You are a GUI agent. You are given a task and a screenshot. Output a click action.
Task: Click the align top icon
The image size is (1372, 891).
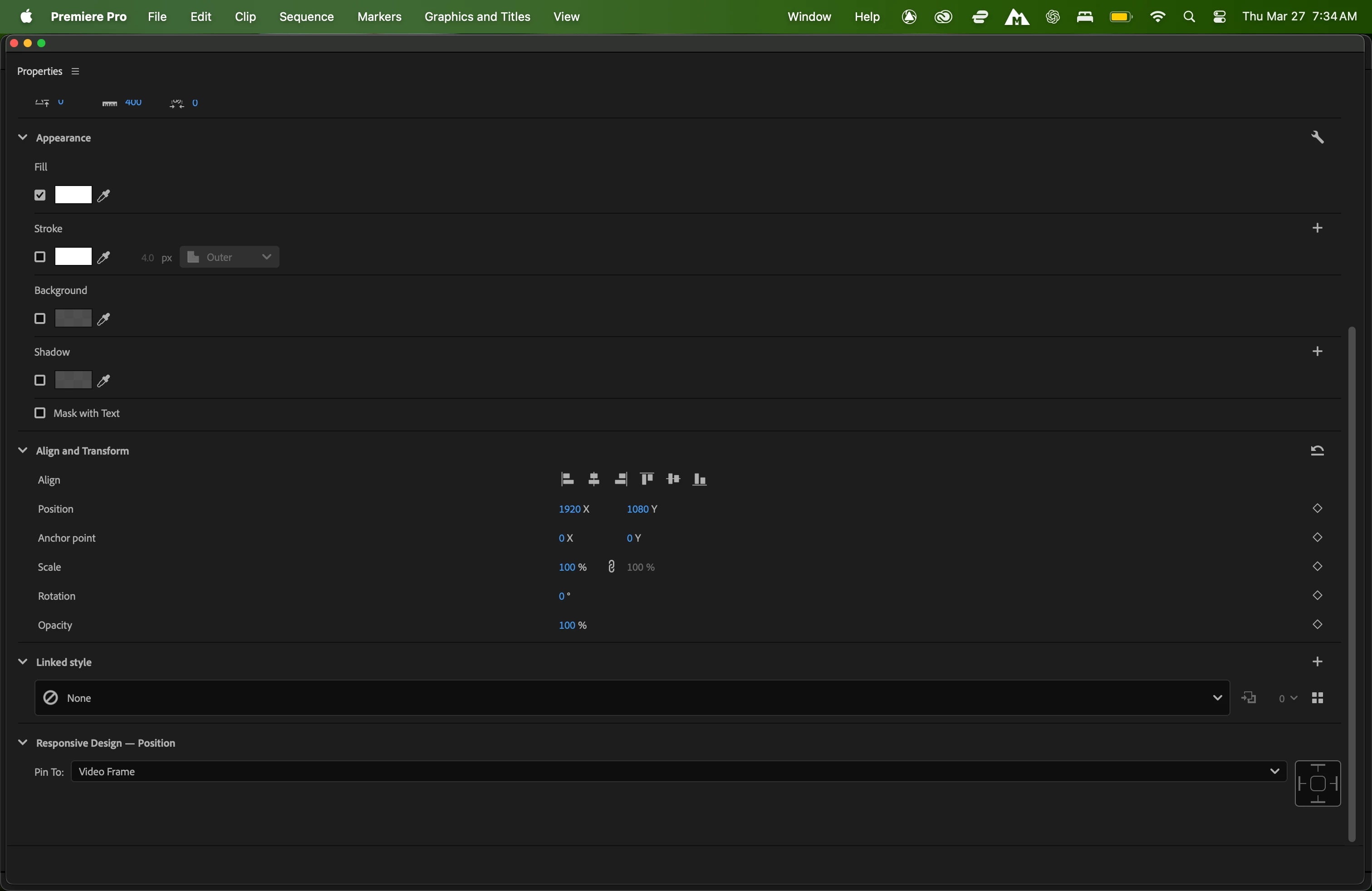(647, 480)
